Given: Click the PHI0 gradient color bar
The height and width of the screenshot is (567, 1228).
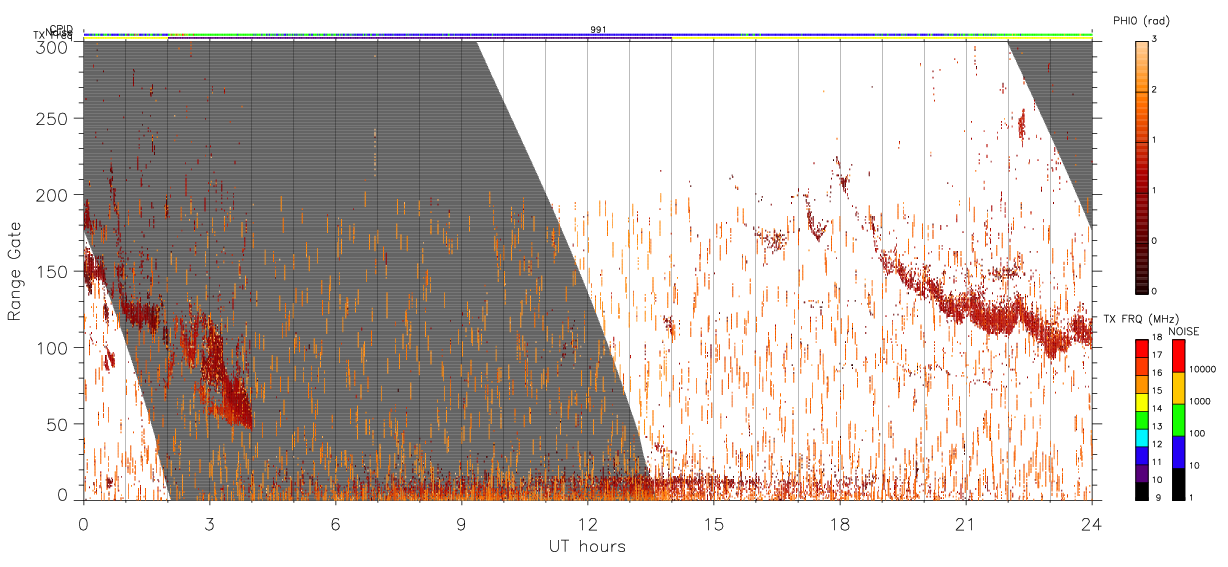Looking at the screenshot, I should click(x=1142, y=166).
